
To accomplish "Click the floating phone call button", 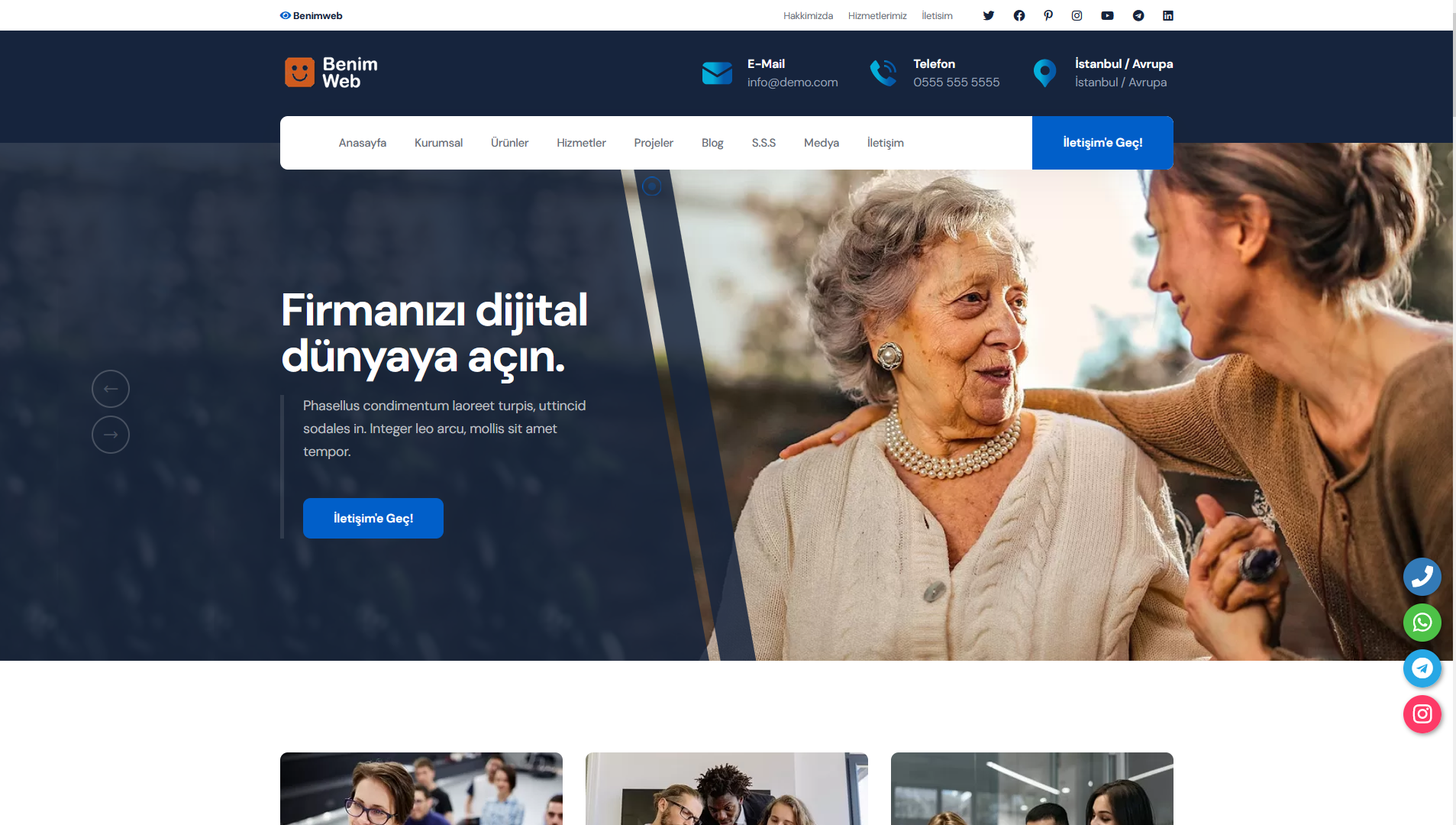I will 1422,577.
